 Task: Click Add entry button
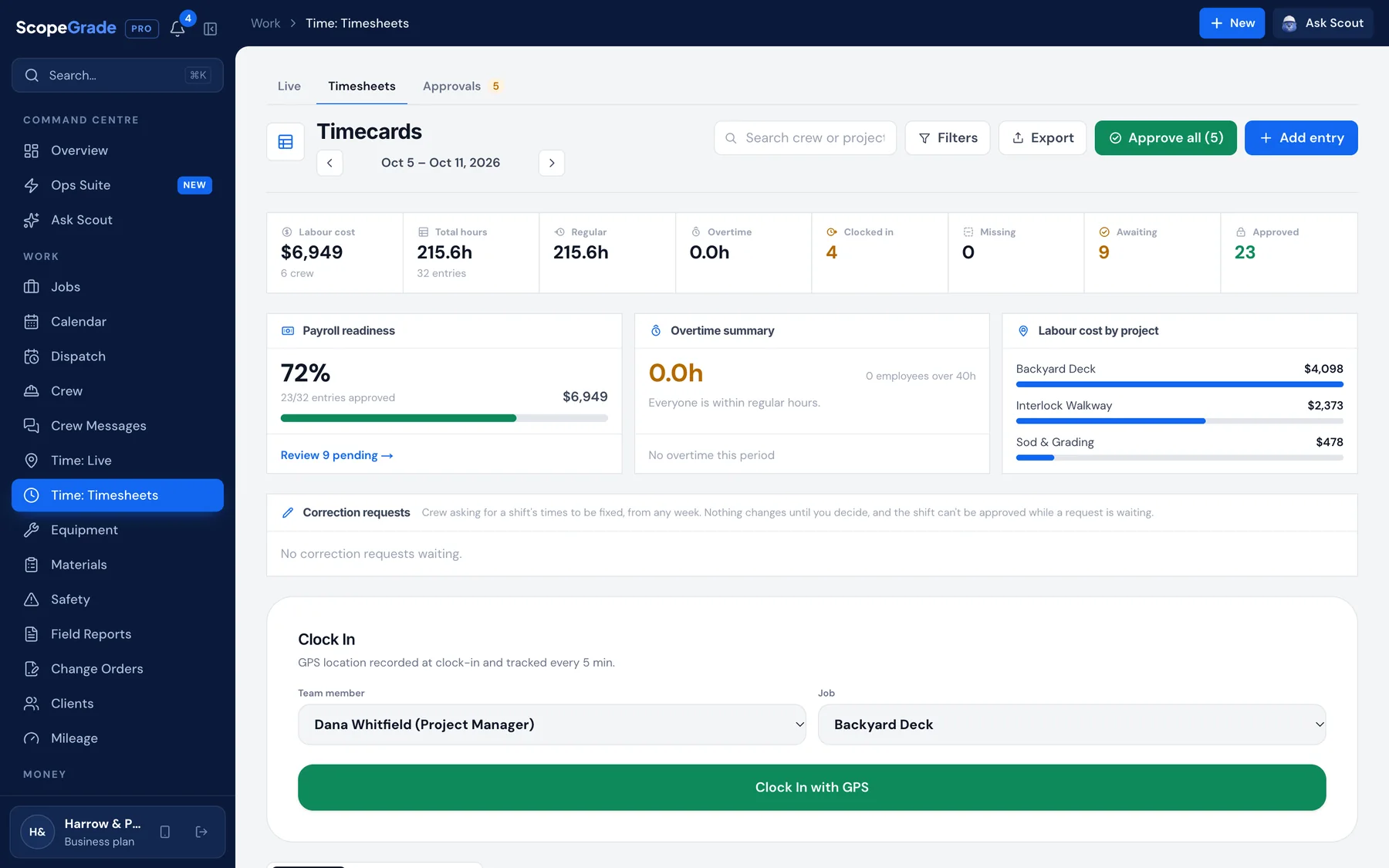(1301, 138)
